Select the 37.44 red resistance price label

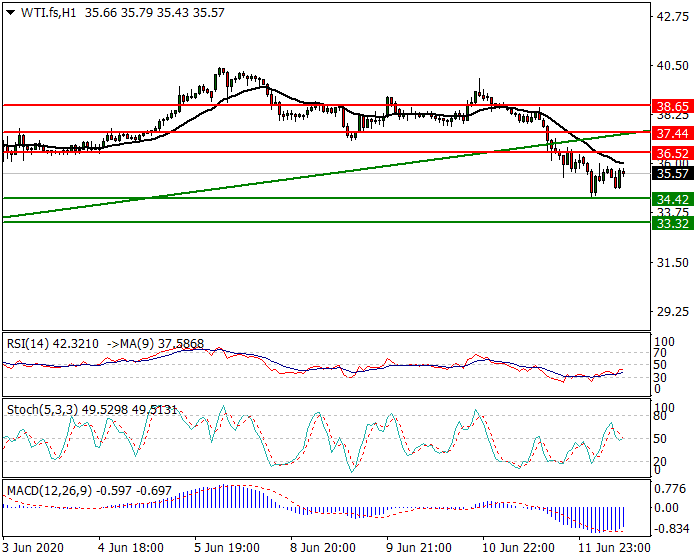click(673, 133)
